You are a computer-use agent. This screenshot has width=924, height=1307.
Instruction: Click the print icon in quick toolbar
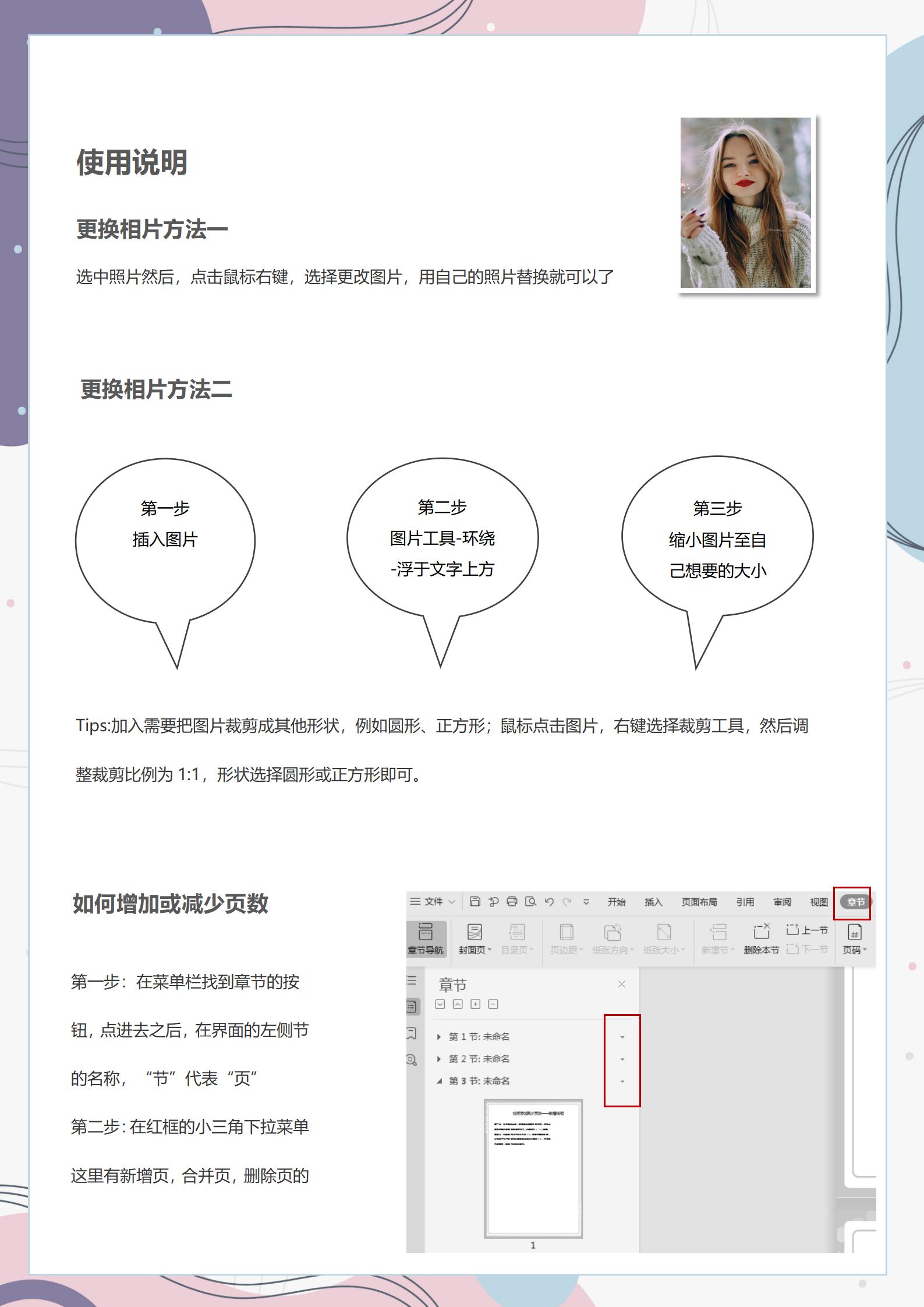click(x=512, y=901)
